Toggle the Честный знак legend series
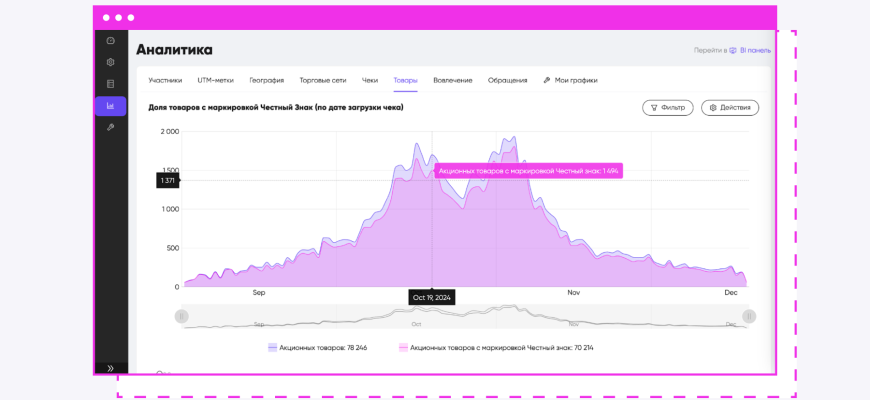This screenshot has width=870, height=400. (x=484, y=348)
